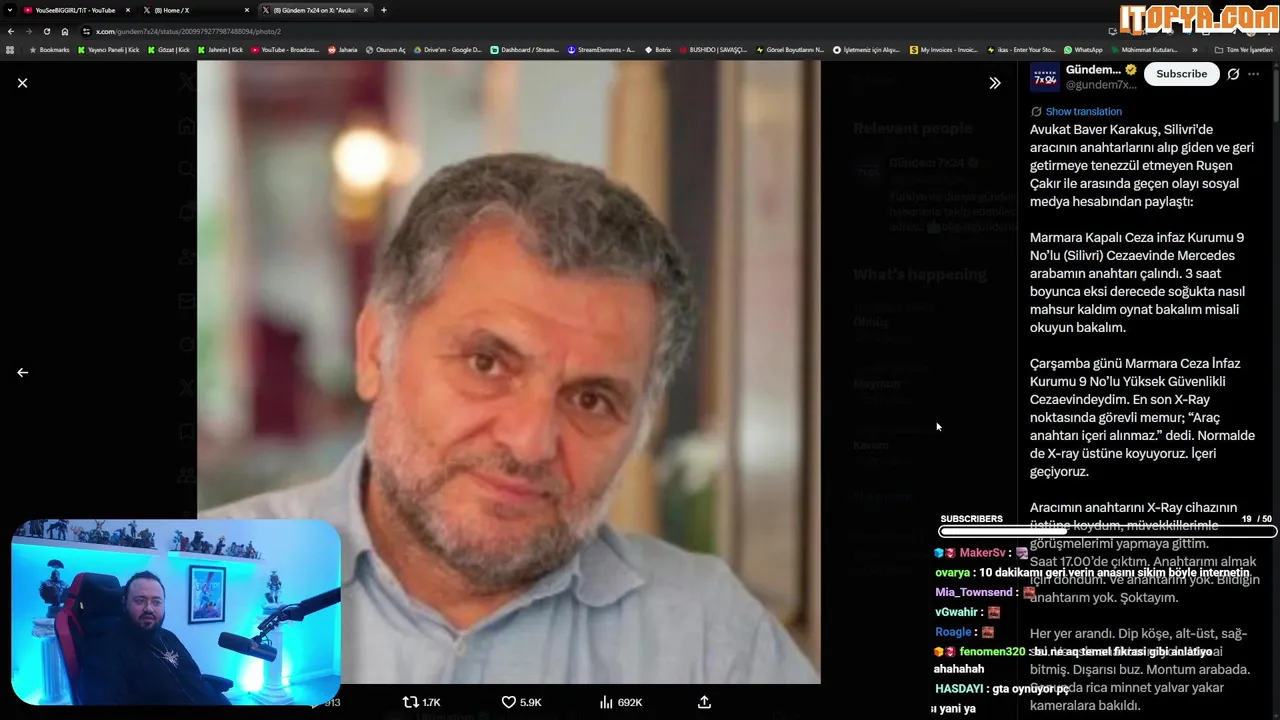Open Tüm Yer İşaretleri bookmarks folder
The width and height of the screenshot is (1280, 720).
(x=1244, y=50)
